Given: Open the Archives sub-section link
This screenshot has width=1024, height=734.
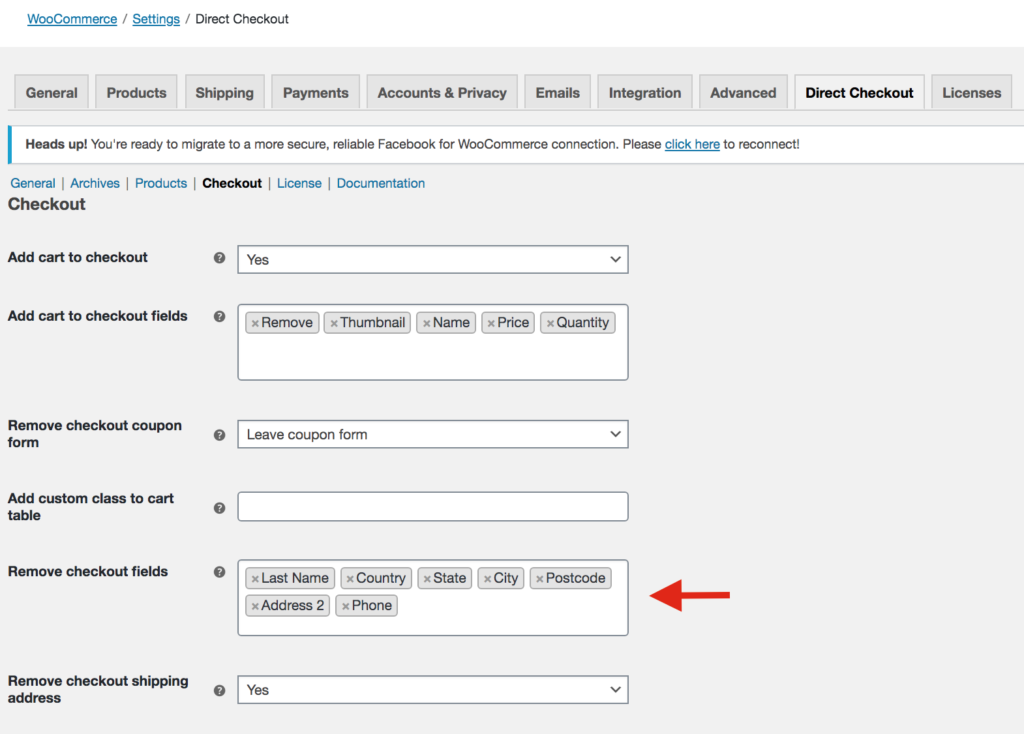Looking at the screenshot, I should click(x=95, y=184).
